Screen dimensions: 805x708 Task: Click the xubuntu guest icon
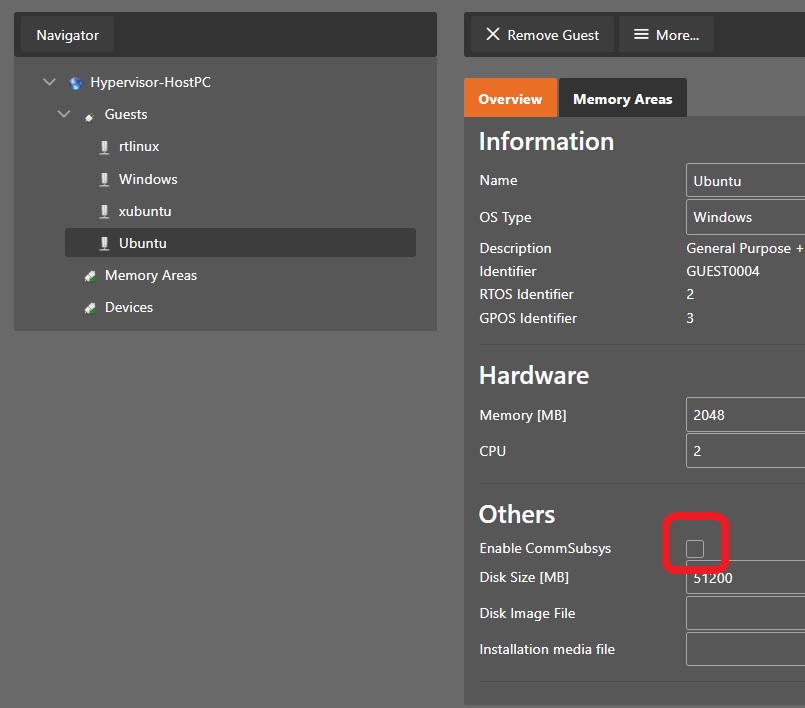coord(104,211)
